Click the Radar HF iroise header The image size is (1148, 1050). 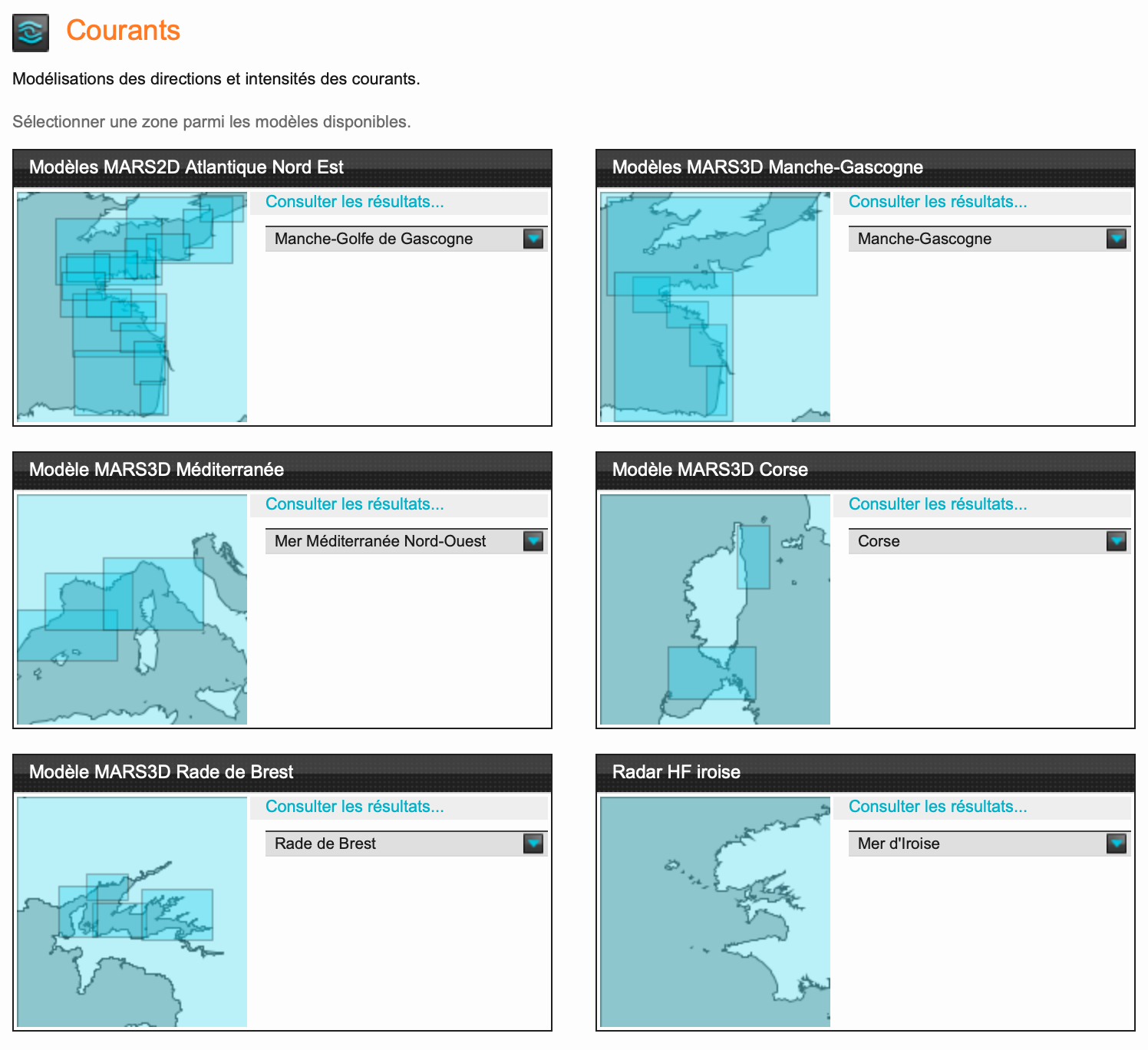click(x=866, y=773)
